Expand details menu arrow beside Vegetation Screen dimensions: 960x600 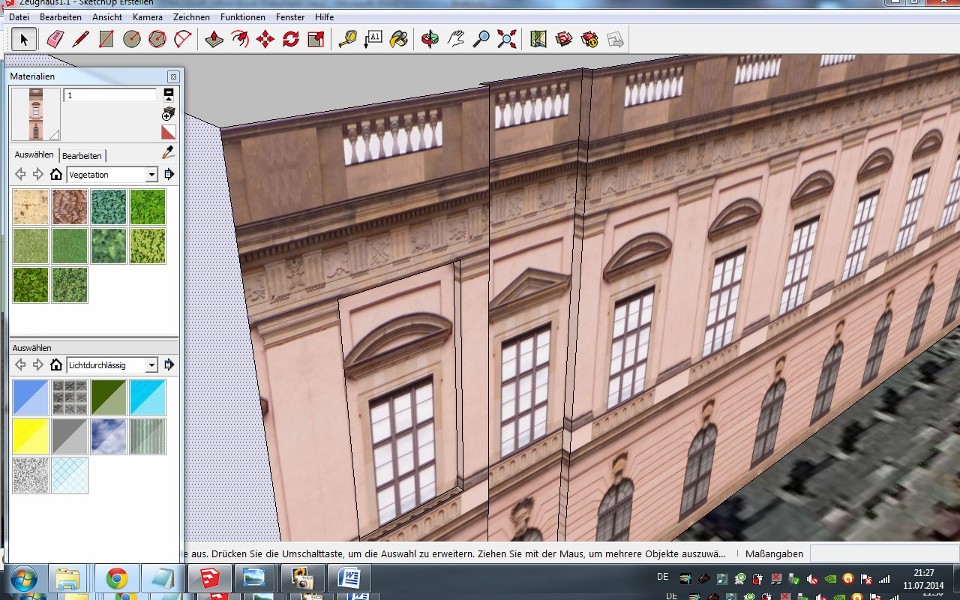(169, 174)
